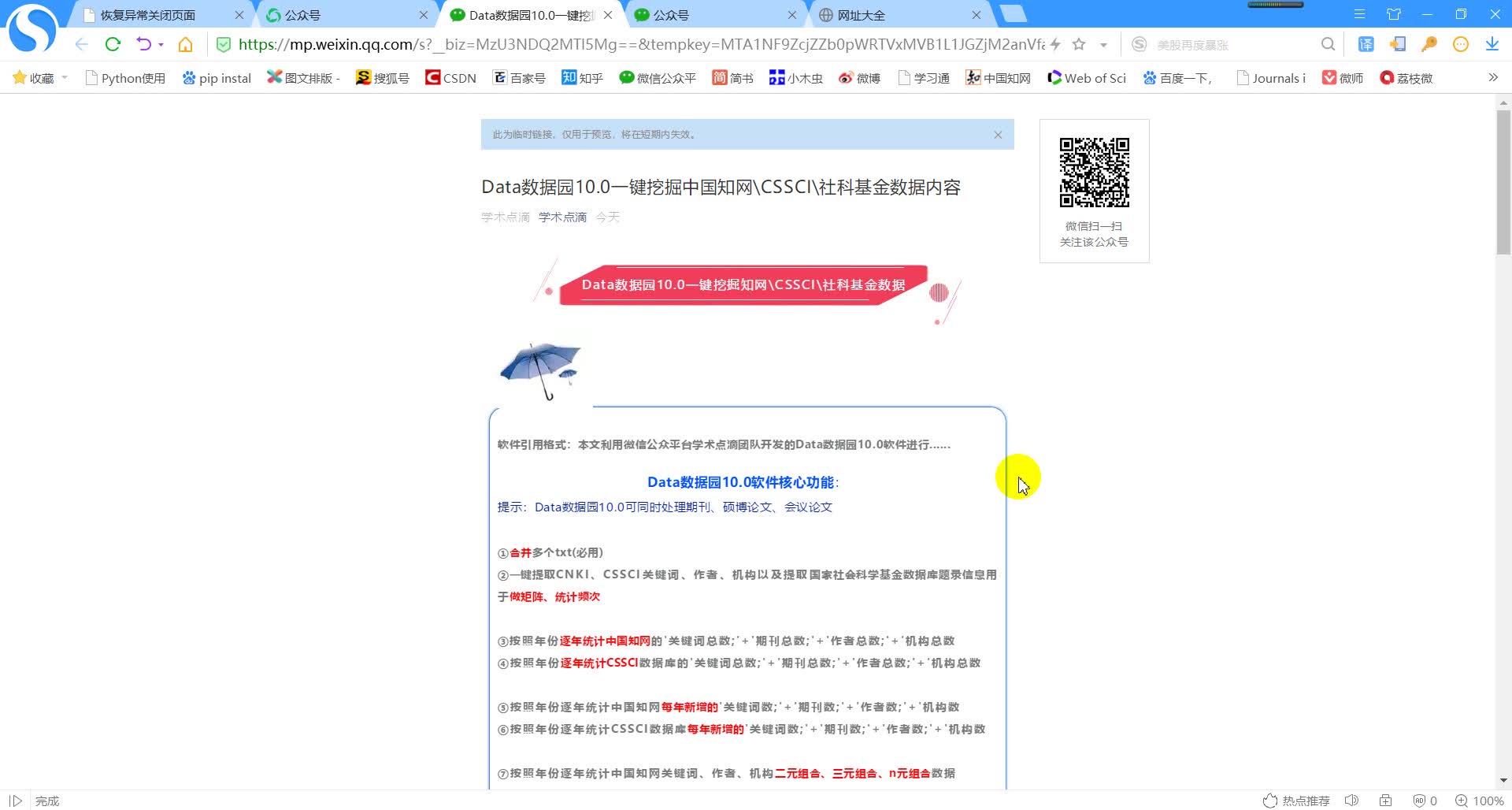Open 热点推荐 in status bar

pos(1296,801)
